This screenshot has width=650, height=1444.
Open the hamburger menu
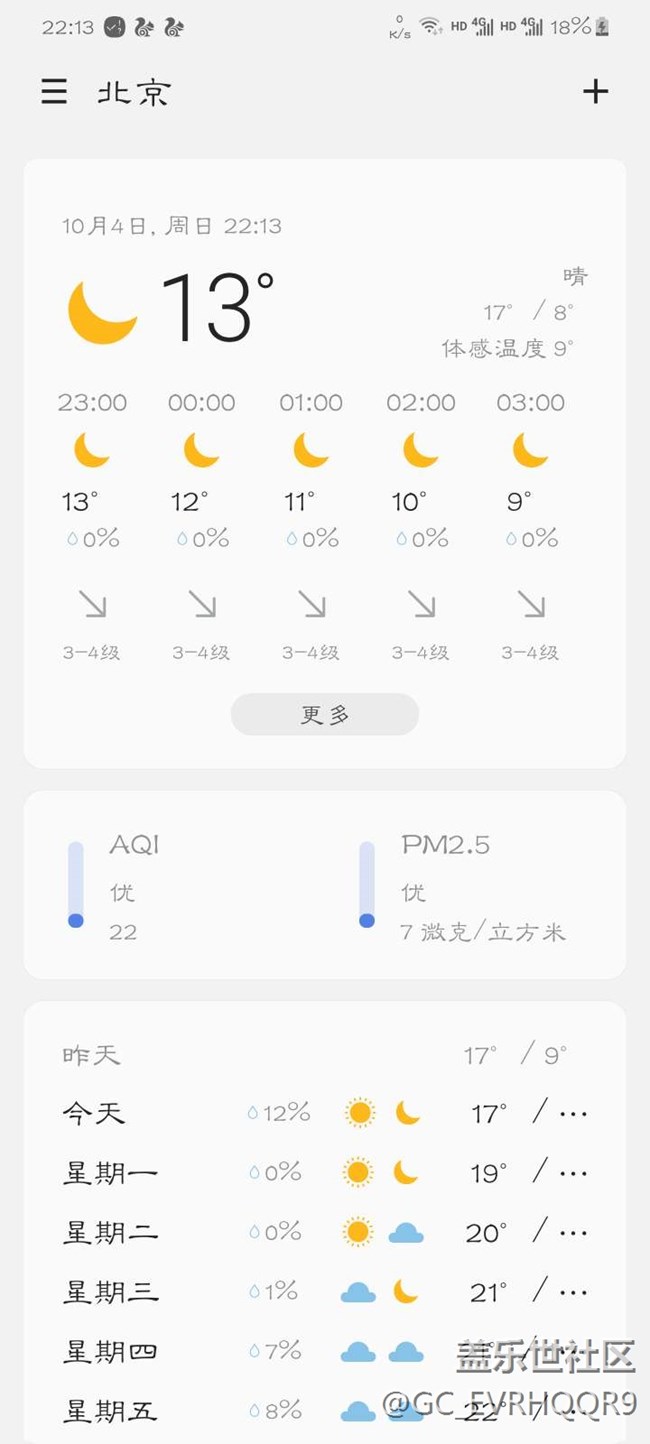click(54, 92)
